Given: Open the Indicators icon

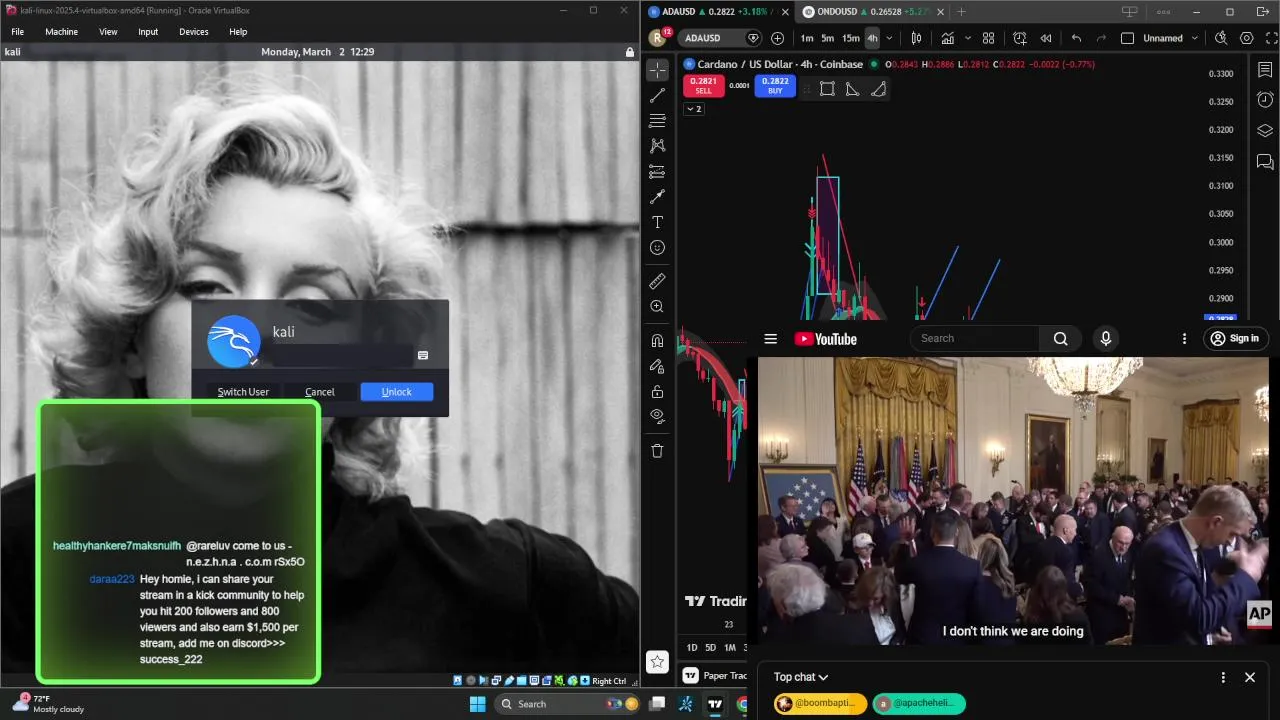Looking at the screenshot, I should (x=947, y=38).
